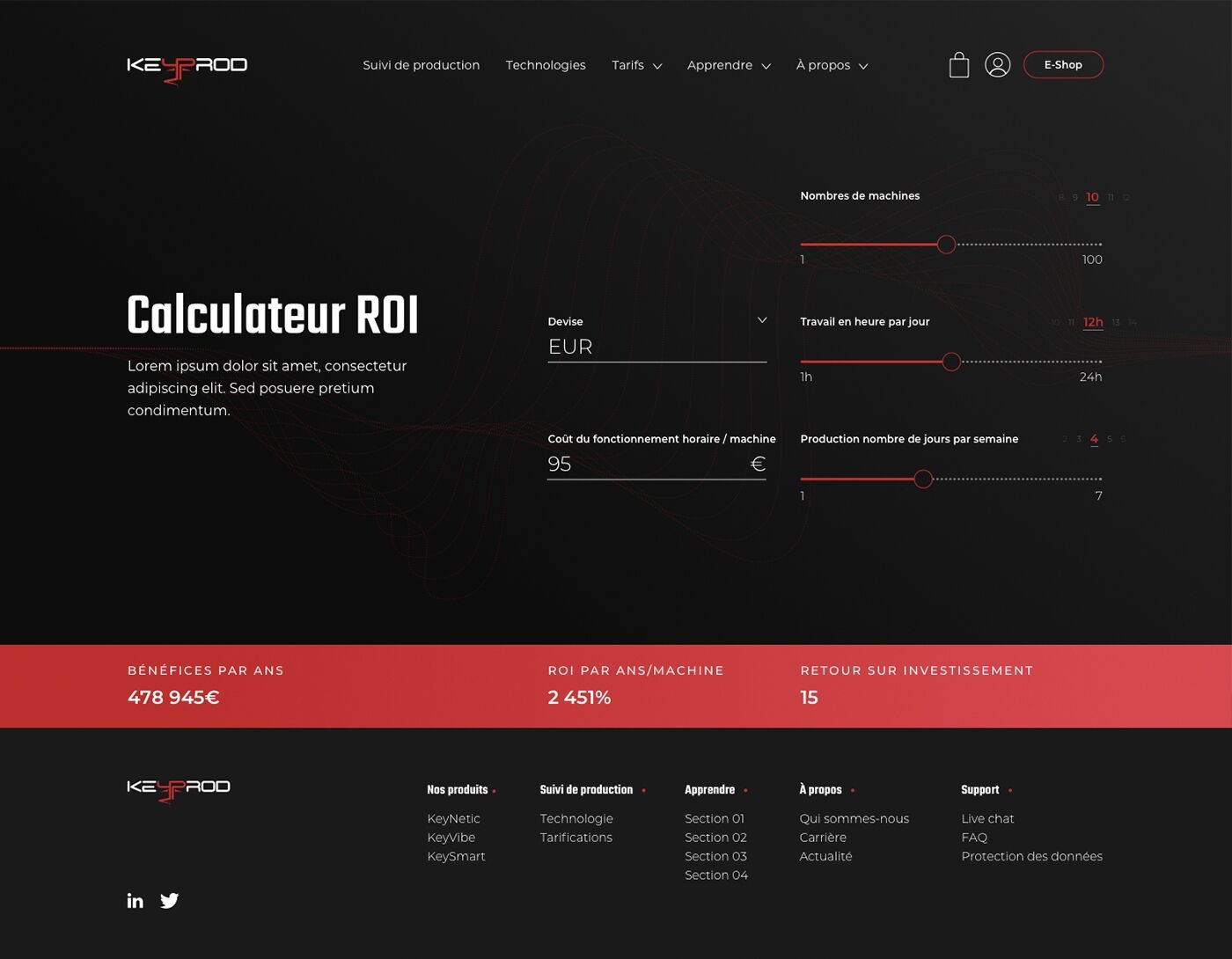Open the Twitter bird icon in footer

pos(170,900)
